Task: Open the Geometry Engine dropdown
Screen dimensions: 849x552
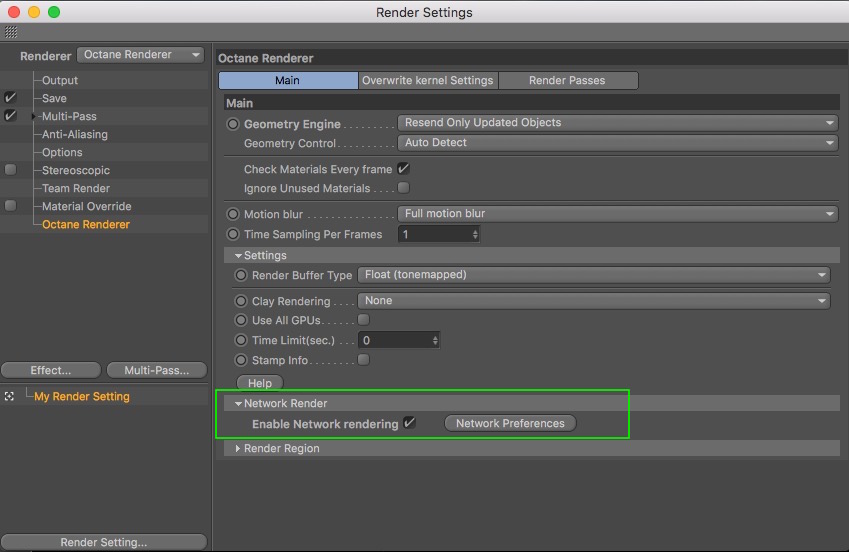Action: click(618, 123)
